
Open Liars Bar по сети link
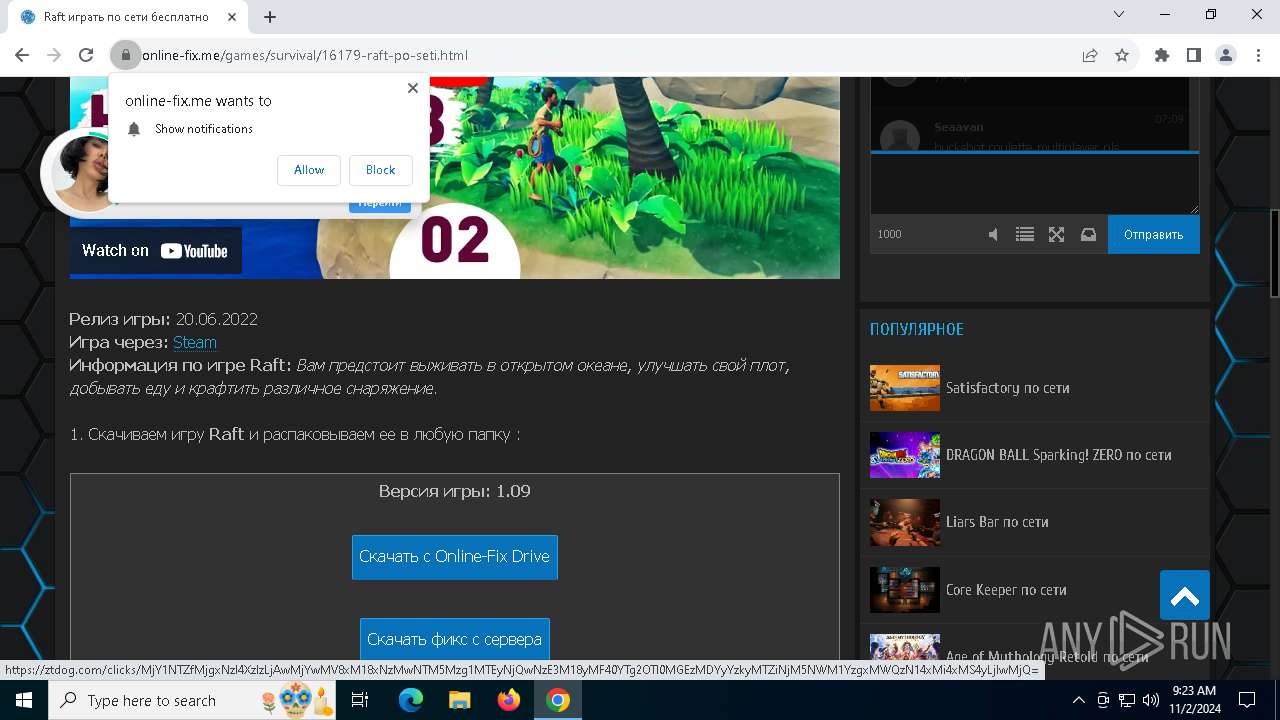tap(997, 522)
